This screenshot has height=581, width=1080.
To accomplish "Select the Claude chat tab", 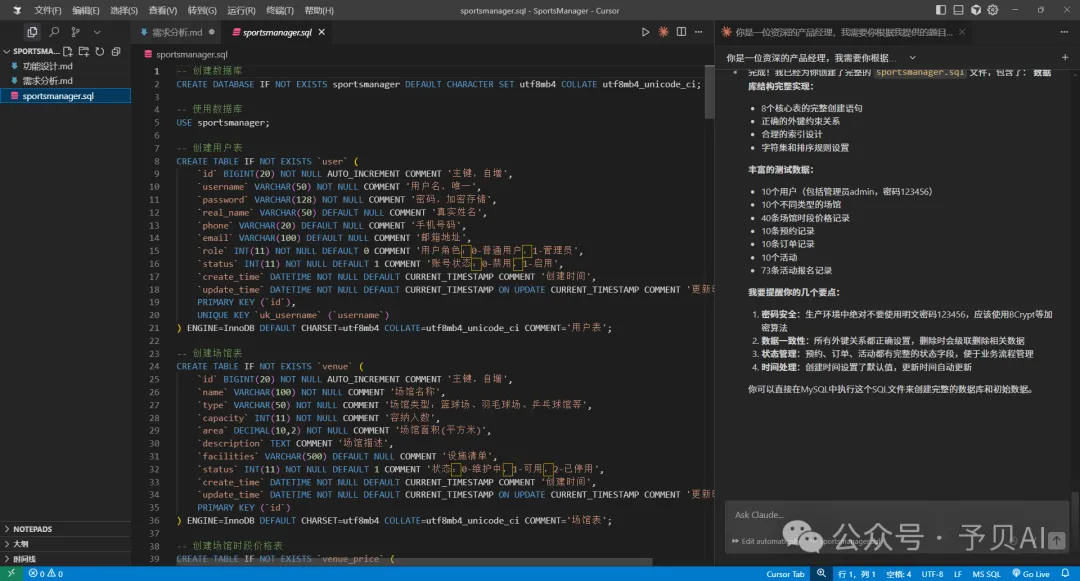I will [x=843, y=32].
